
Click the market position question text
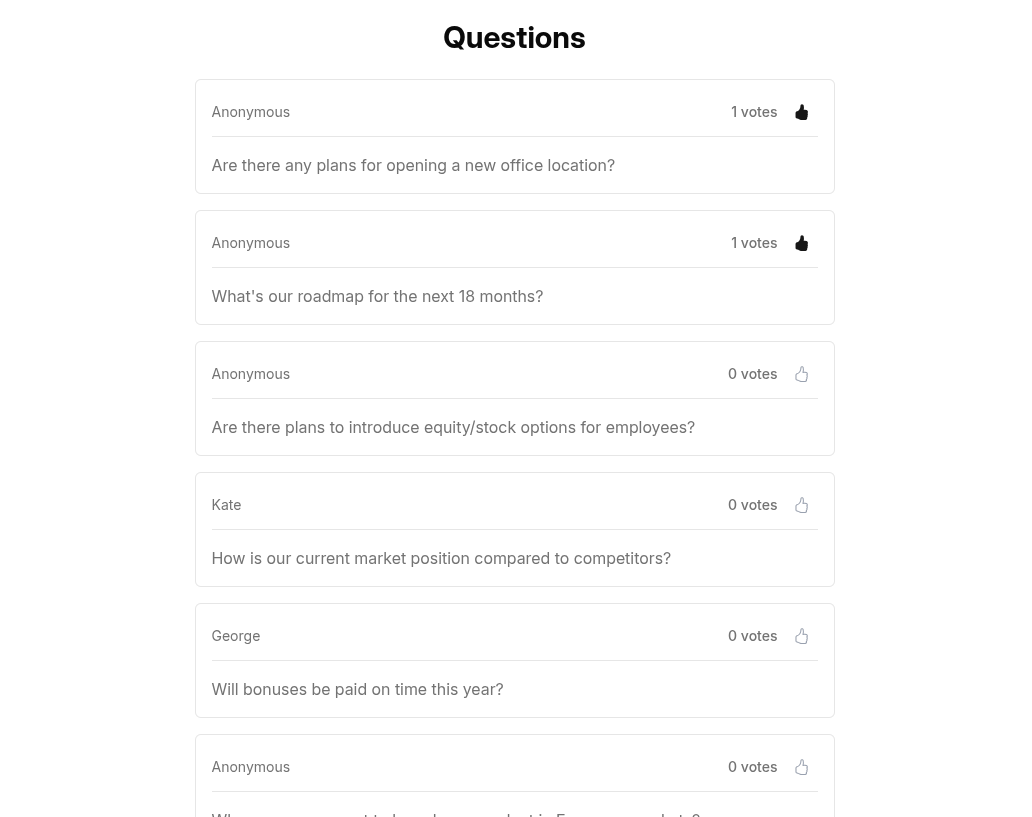(x=441, y=558)
